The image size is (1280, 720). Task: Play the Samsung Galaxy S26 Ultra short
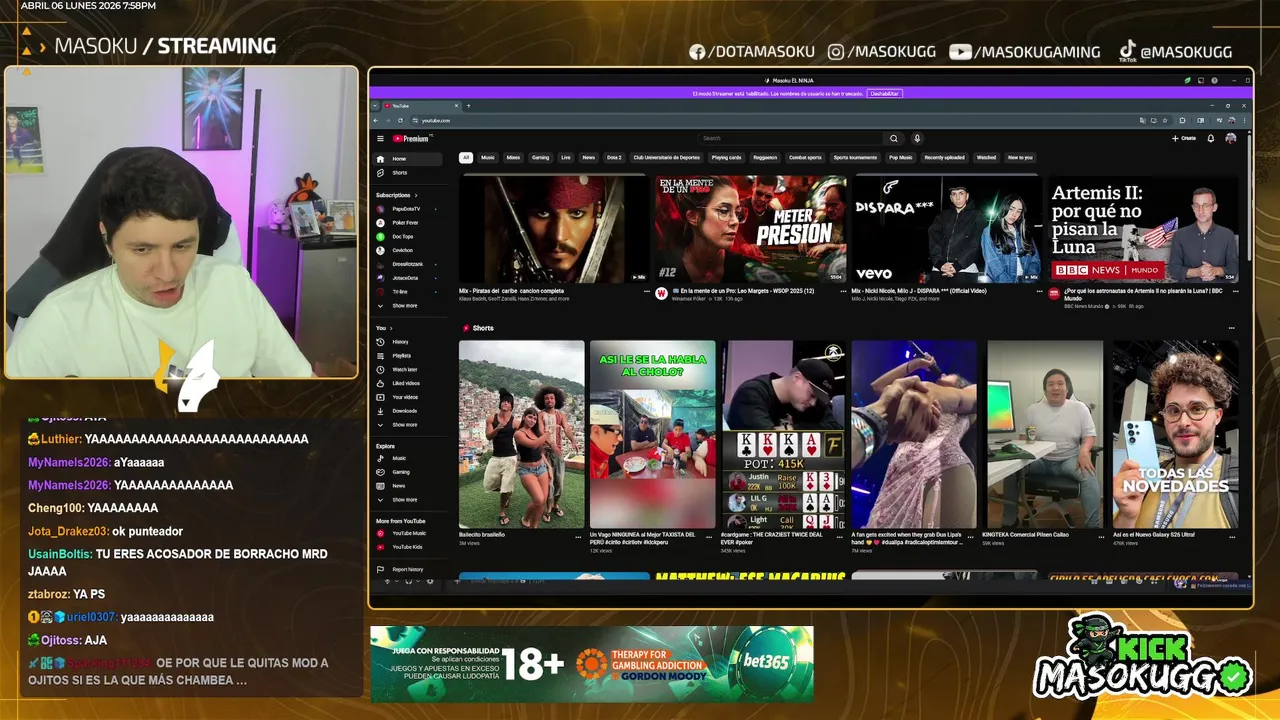pyautogui.click(x=1176, y=434)
